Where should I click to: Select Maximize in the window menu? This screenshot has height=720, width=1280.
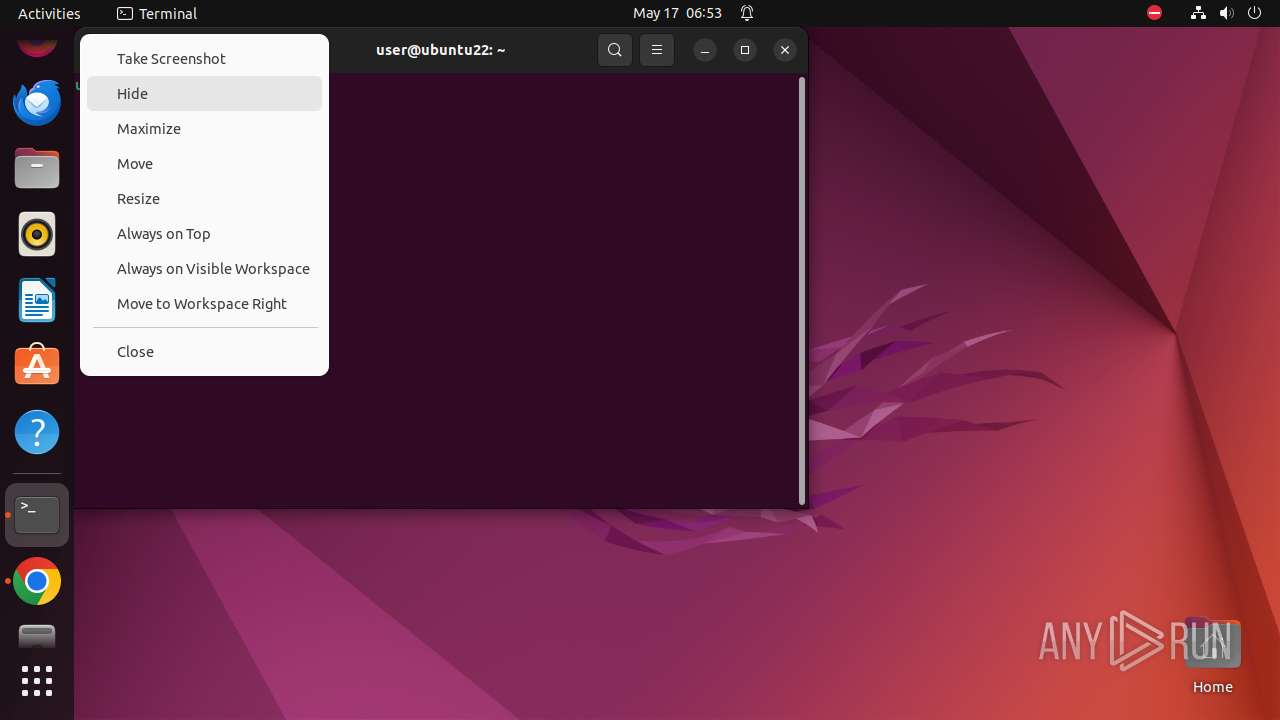(x=204, y=129)
